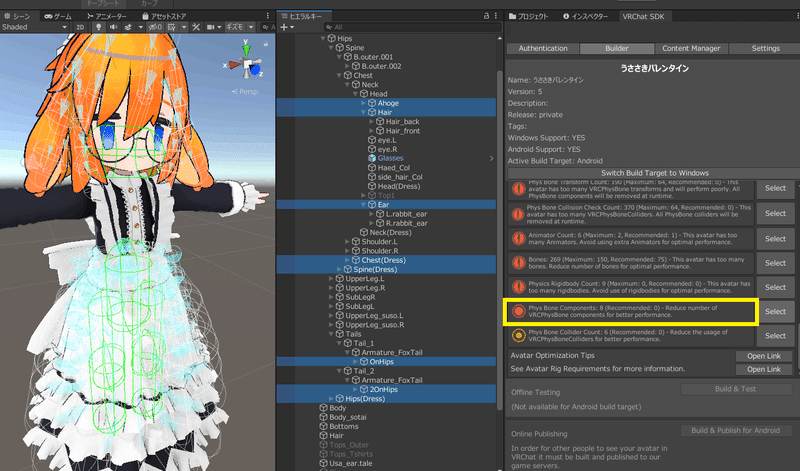800x471 pixels.
Task: Toggle Hierarchy panel lock icon
Action: tap(486, 16)
